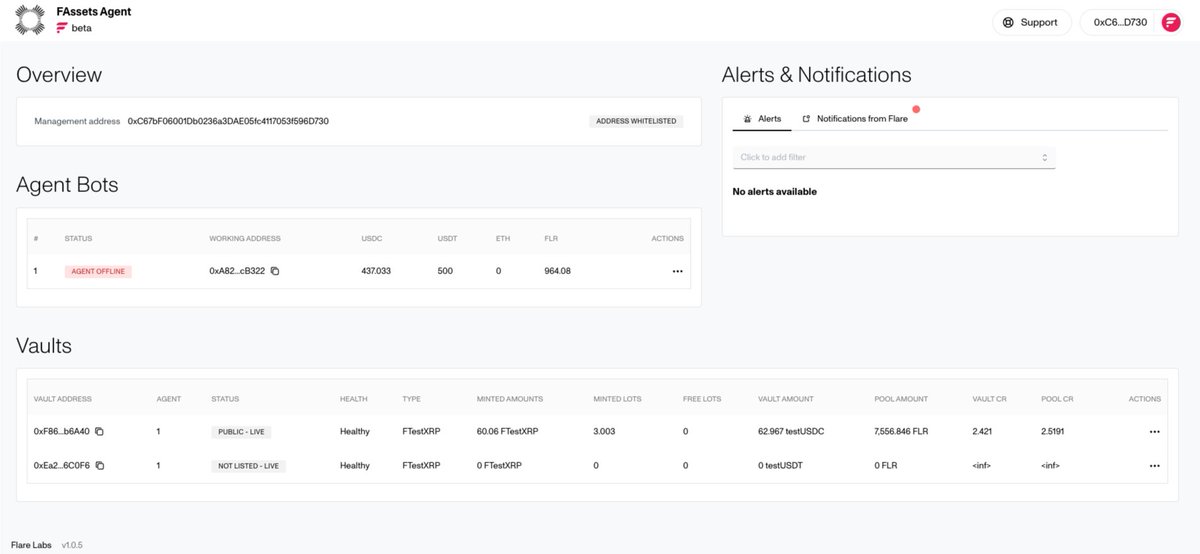Click the Vaults section heading
The image size is (1200, 554).
tap(44, 346)
